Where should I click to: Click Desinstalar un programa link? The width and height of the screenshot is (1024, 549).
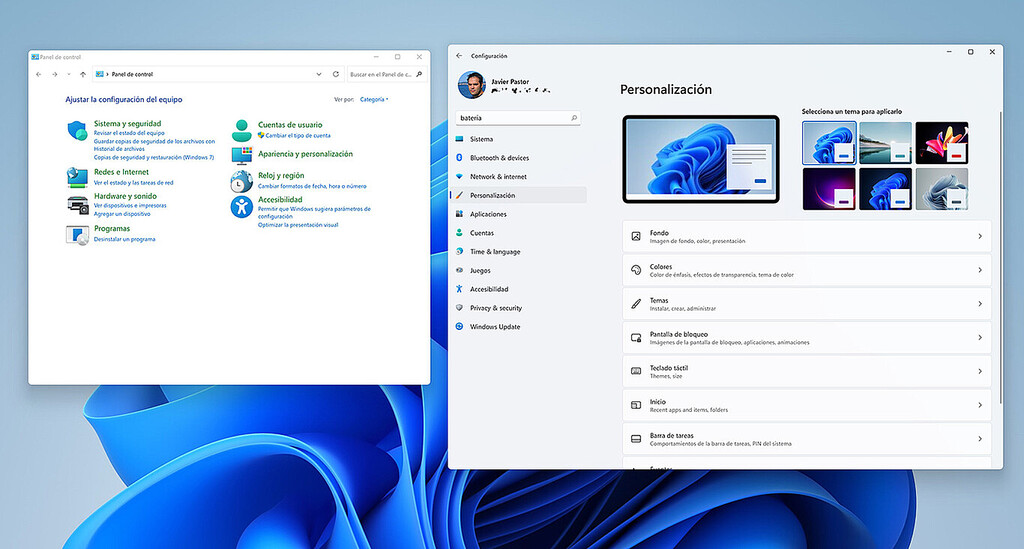(x=125, y=240)
